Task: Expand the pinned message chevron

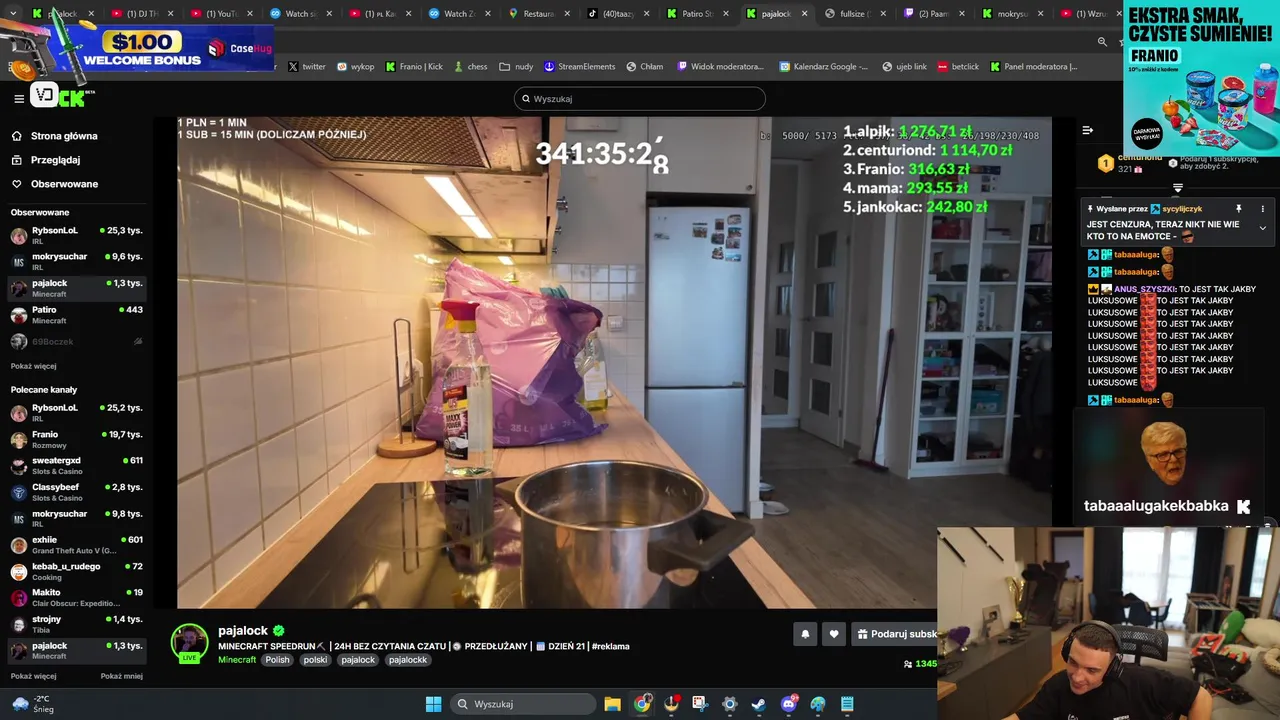Action: (1262, 228)
